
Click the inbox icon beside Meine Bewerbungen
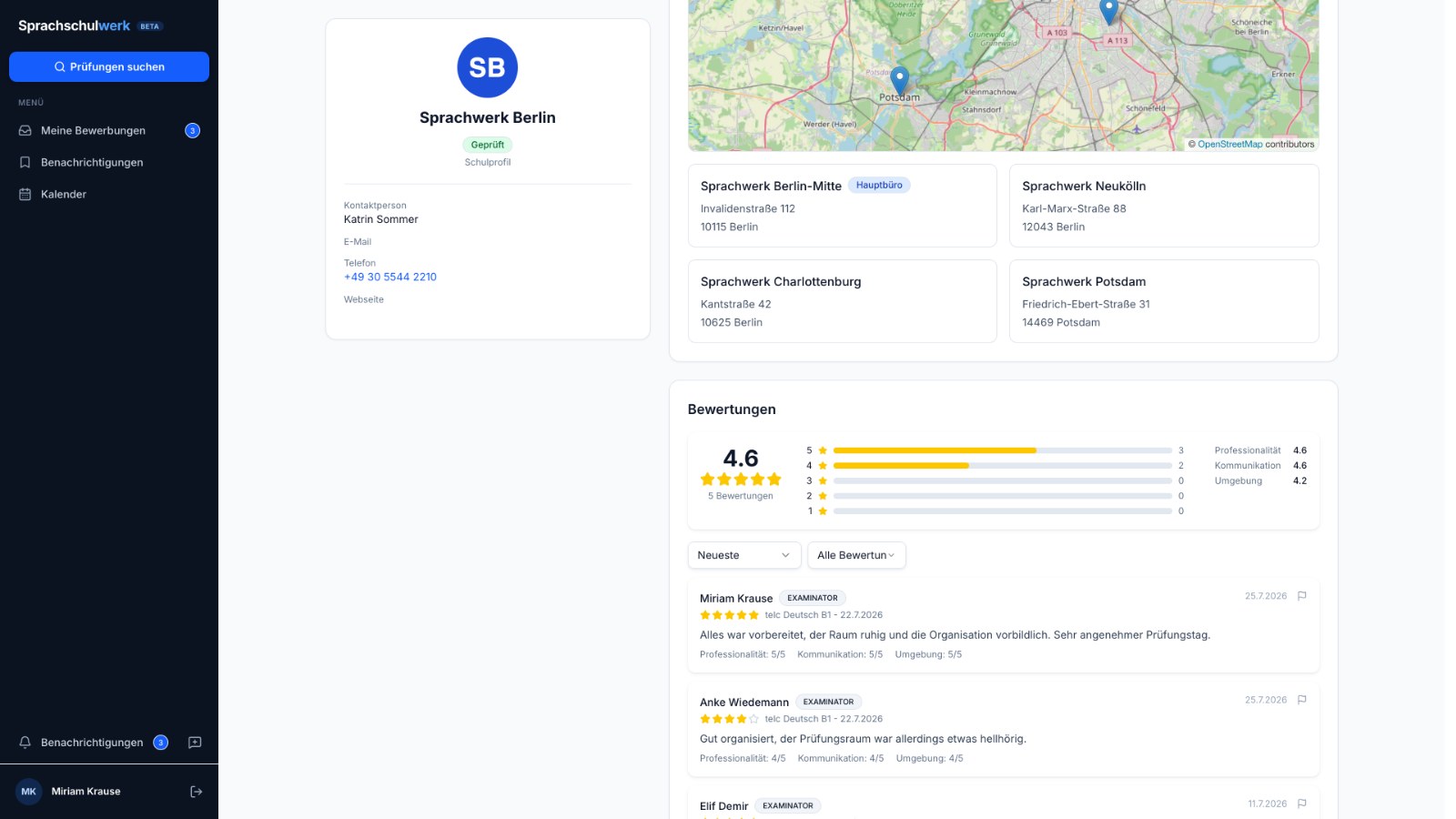(25, 130)
